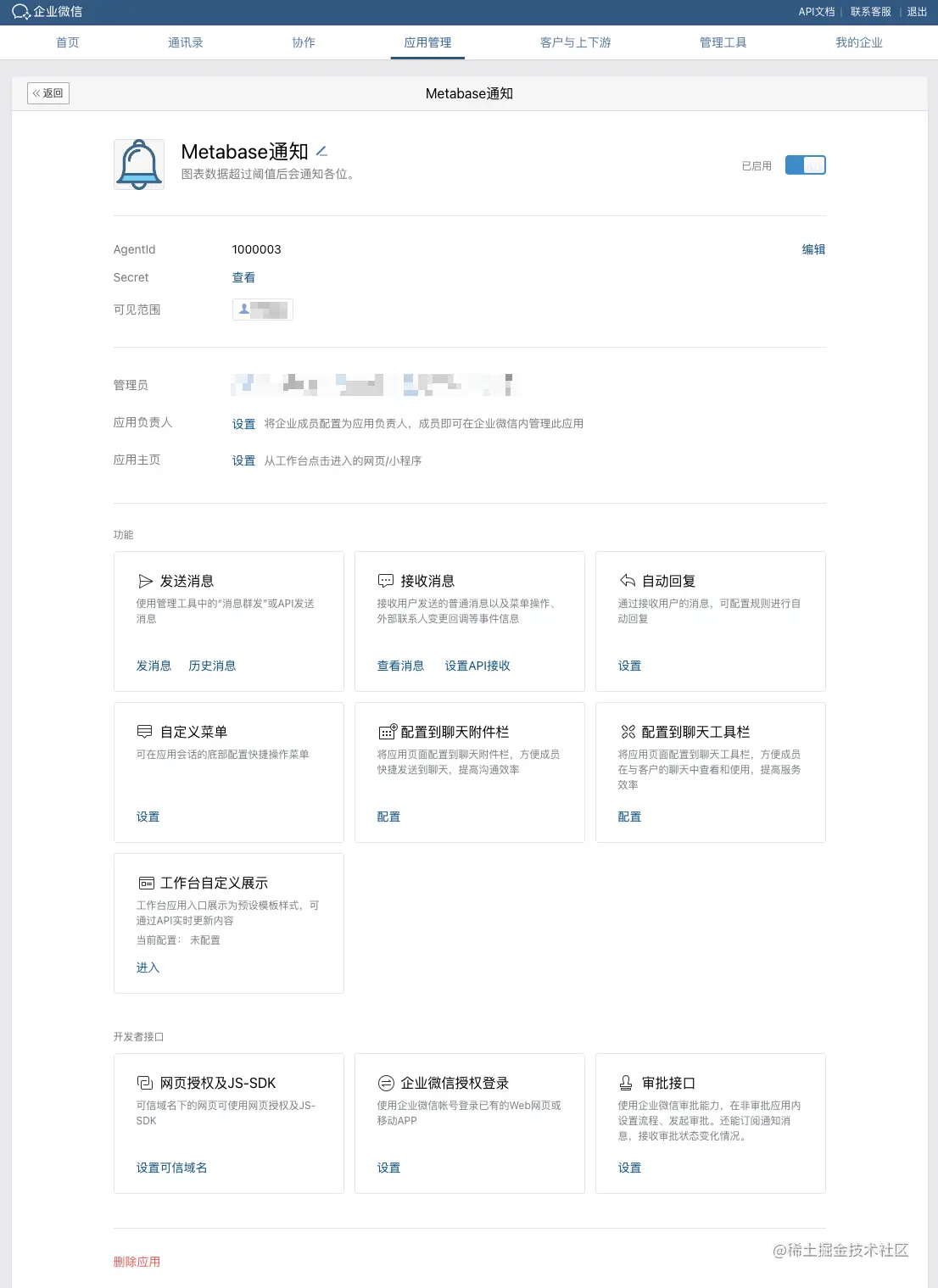Image resolution: width=938 pixels, height=1288 pixels.
Task: Click the Metabase bell app icon
Action: point(139,164)
